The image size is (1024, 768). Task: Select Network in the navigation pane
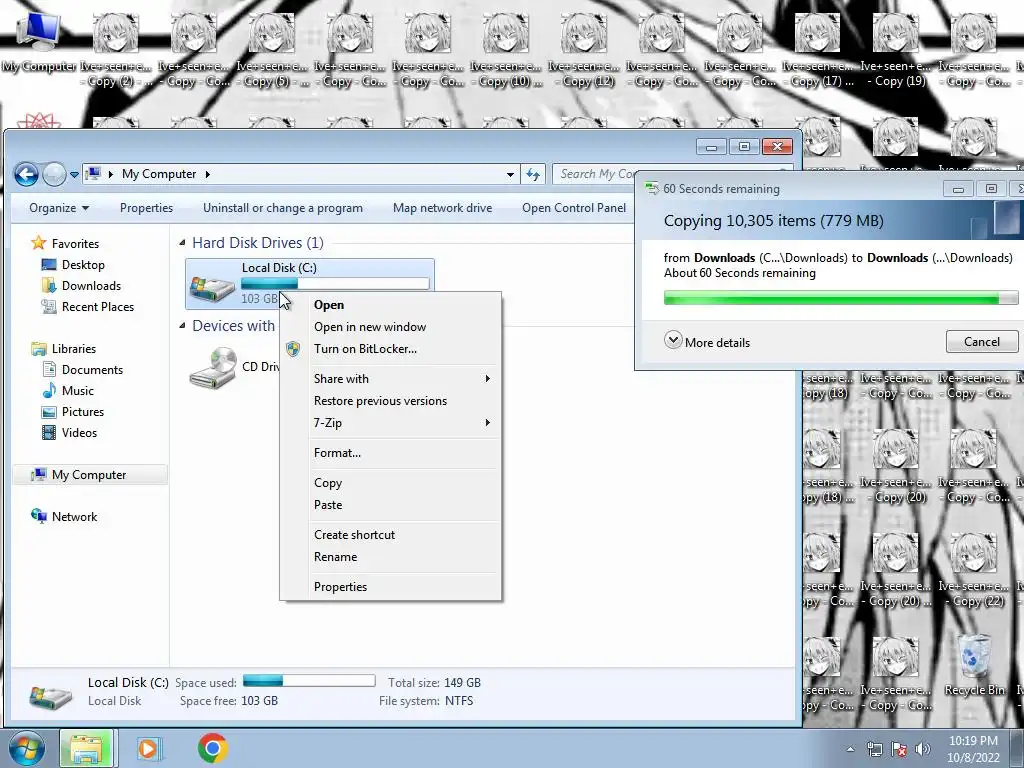click(74, 517)
